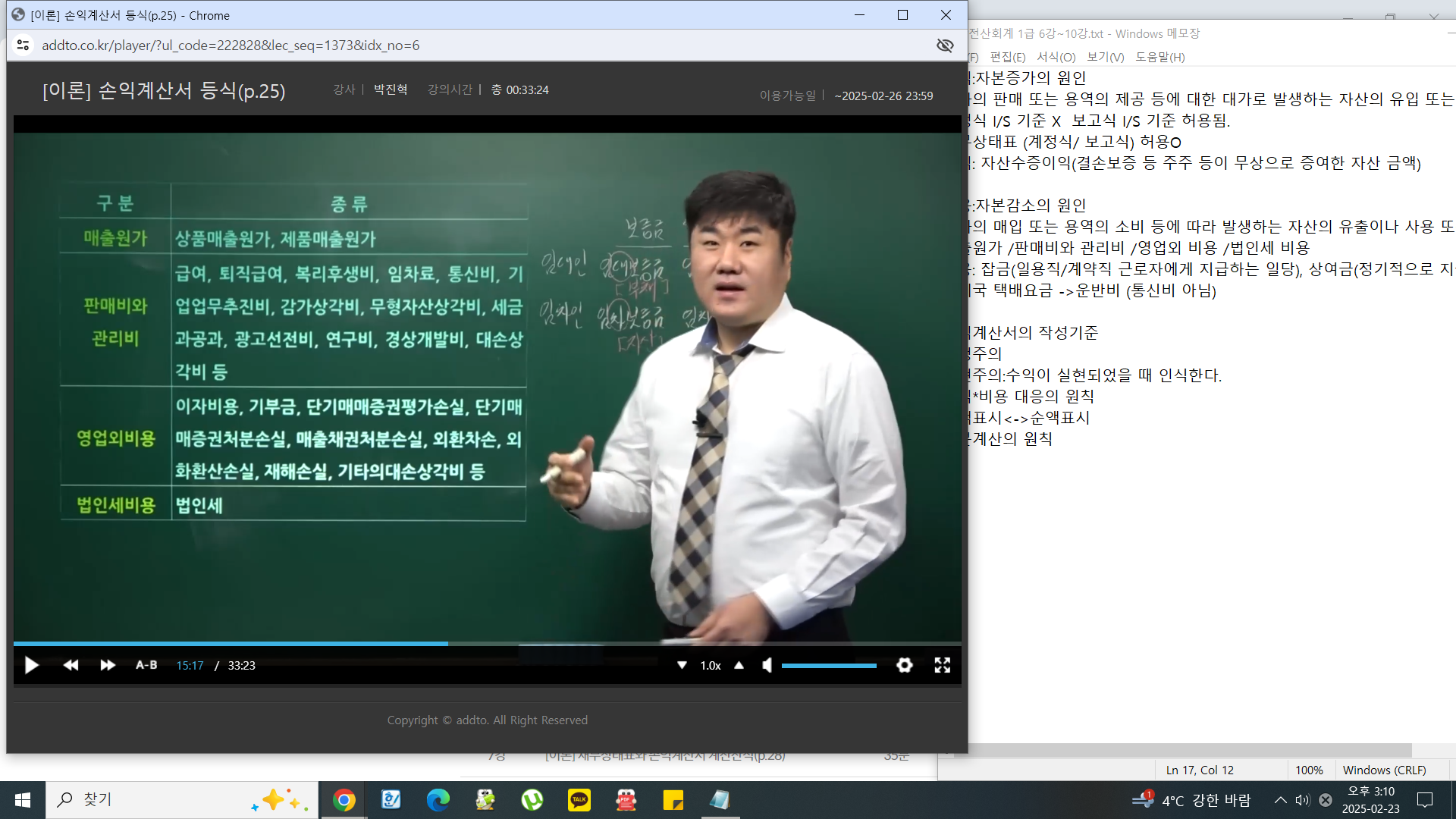This screenshot has height=819, width=1456.
Task: Toggle A-B repeat section control
Action: [146, 665]
